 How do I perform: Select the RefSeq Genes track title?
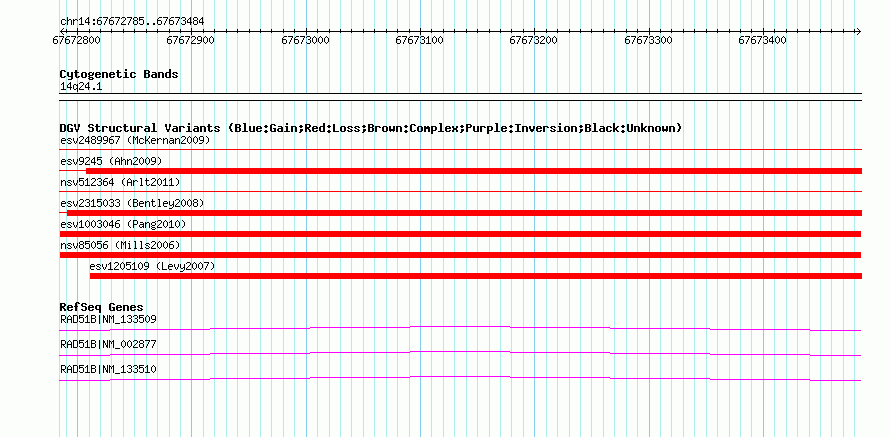point(102,308)
